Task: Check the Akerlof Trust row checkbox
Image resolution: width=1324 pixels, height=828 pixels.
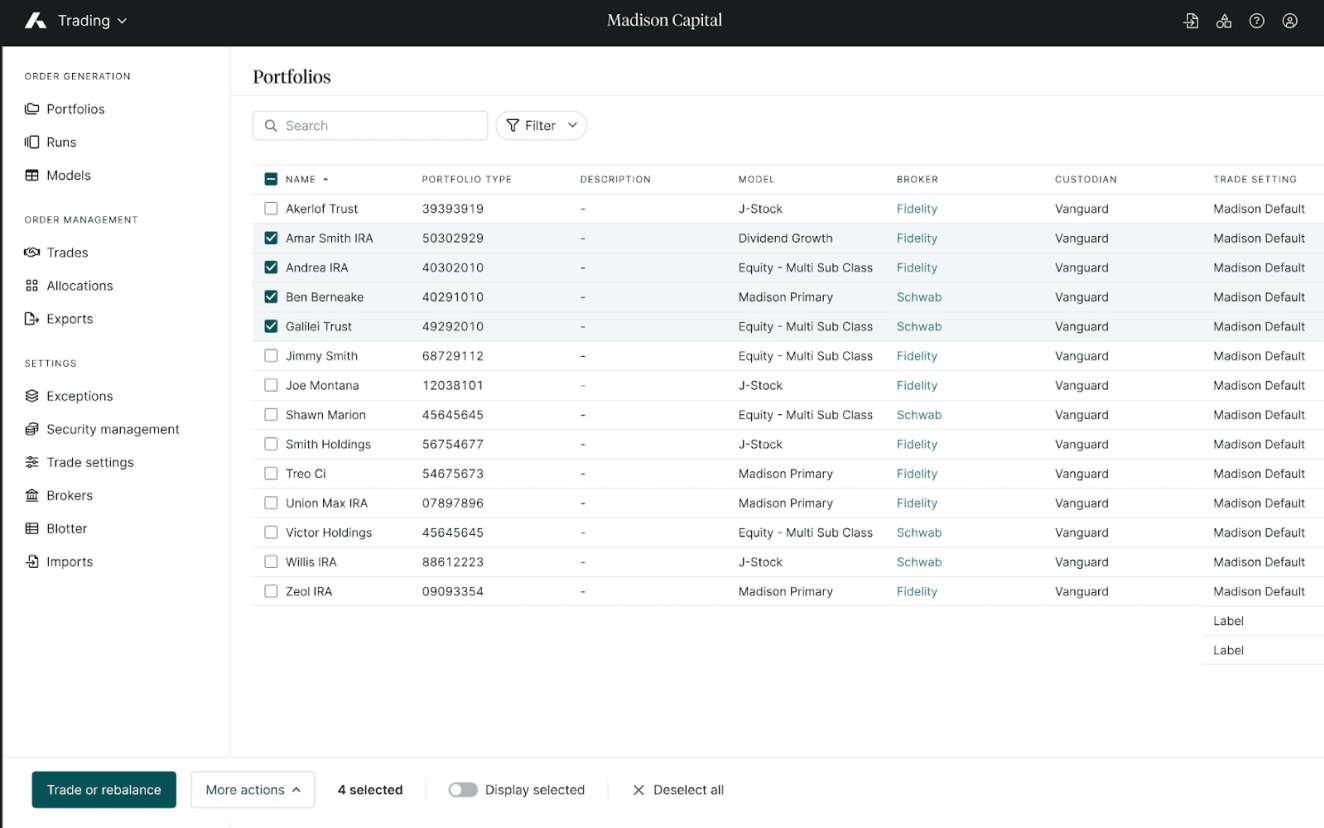Action: (x=271, y=209)
